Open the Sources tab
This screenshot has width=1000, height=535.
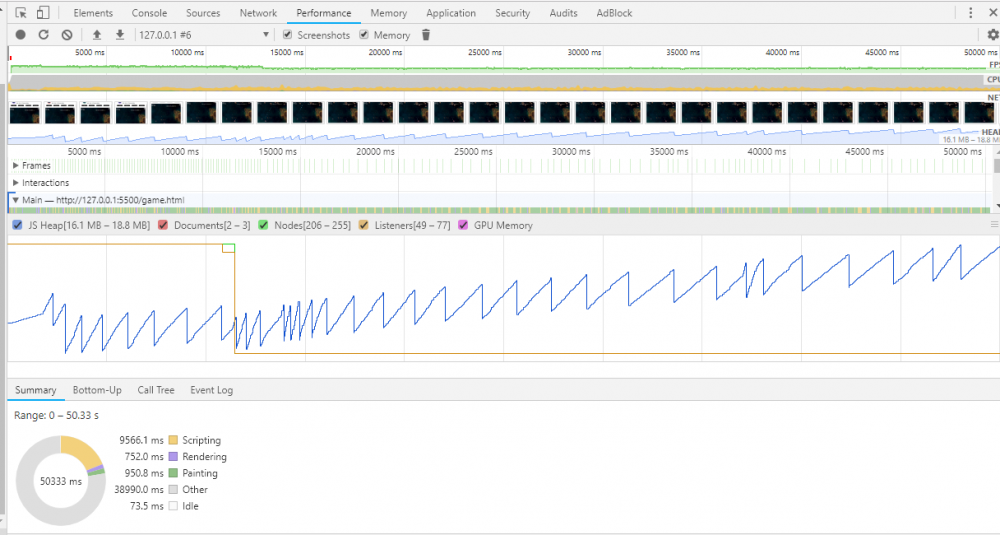pos(203,13)
